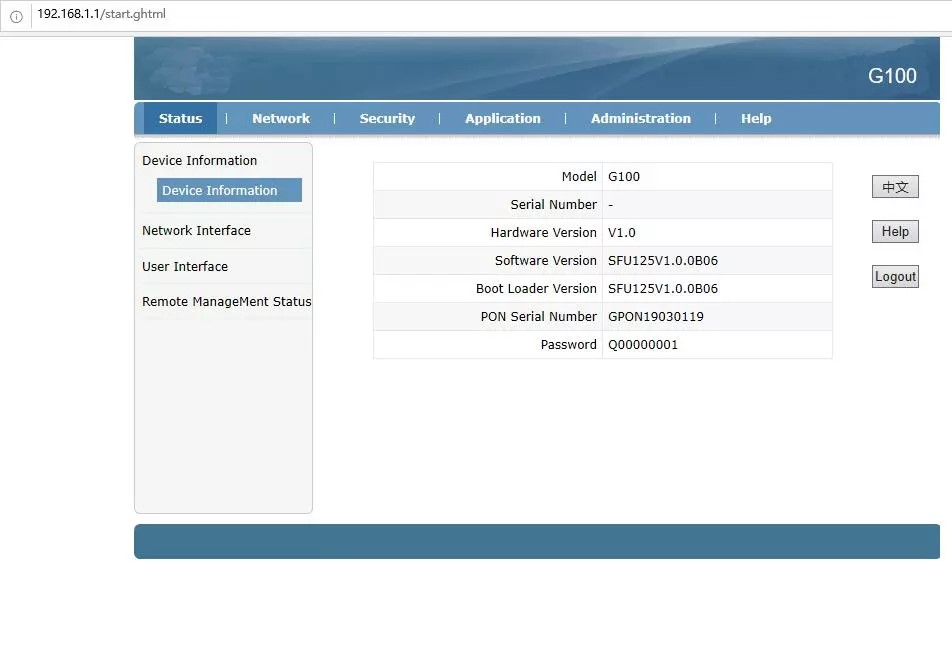Click the Password label in table

coord(568,344)
